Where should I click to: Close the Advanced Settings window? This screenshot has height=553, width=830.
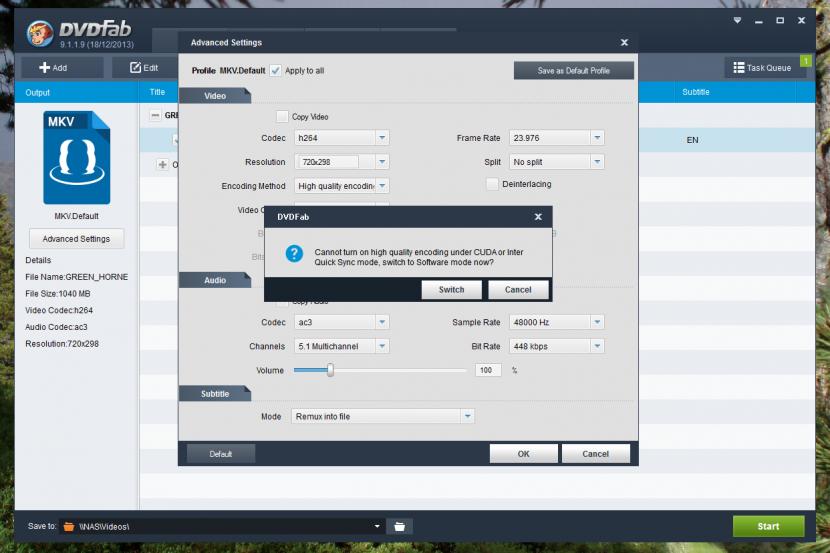click(x=624, y=42)
